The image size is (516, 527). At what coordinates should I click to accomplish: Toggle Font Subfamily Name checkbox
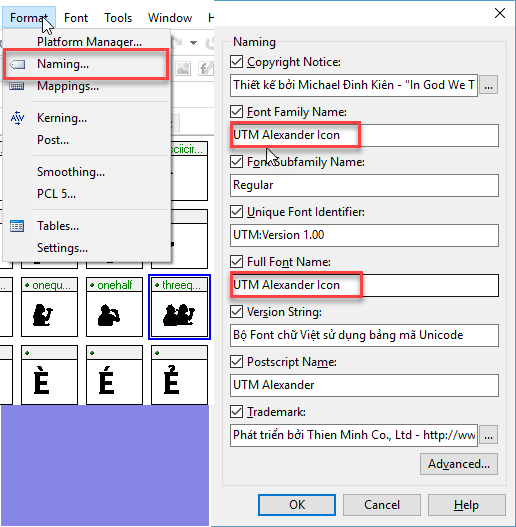click(x=237, y=162)
